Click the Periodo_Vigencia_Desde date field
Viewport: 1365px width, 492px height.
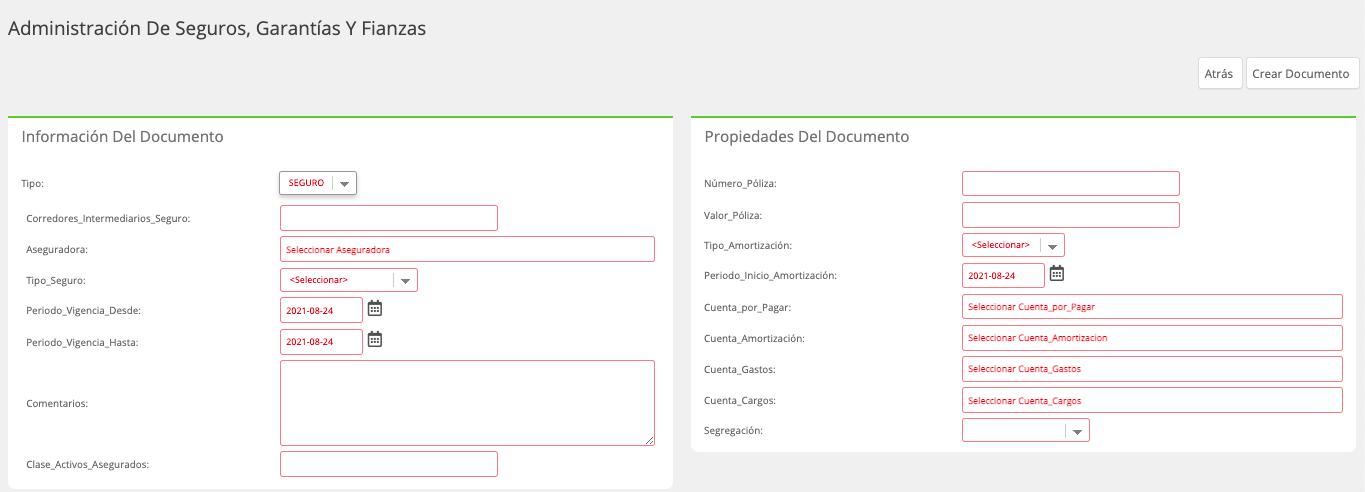click(321, 310)
